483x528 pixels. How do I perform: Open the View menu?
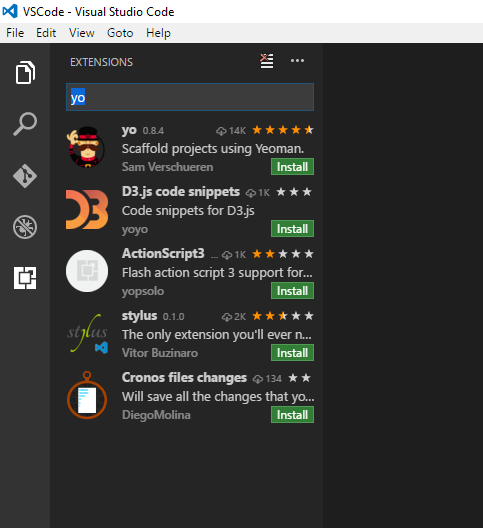pyautogui.click(x=82, y=33)
